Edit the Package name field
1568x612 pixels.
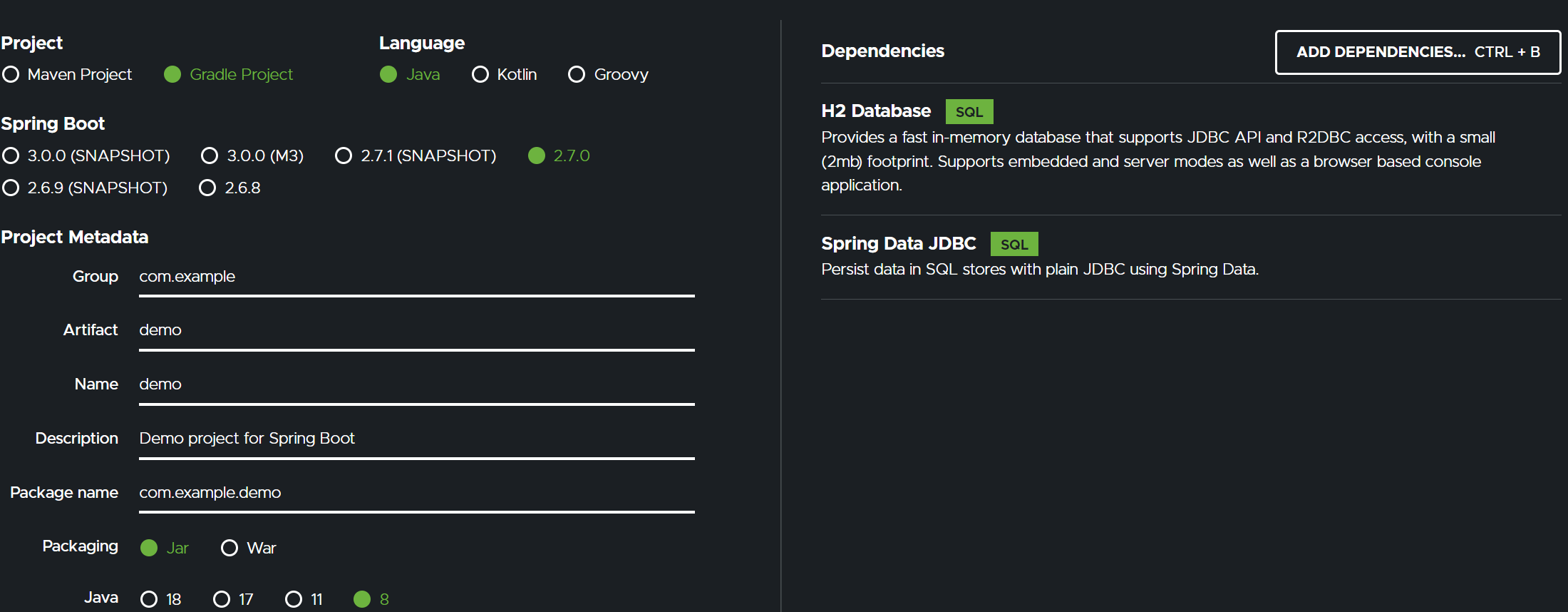[417, 493]
